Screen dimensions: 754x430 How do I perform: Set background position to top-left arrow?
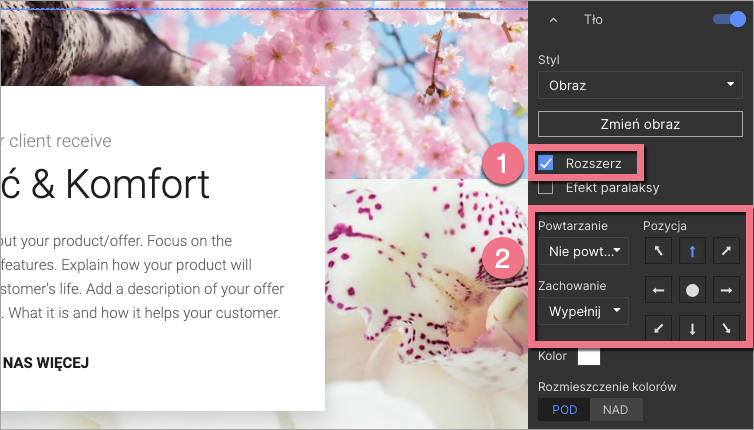658,250
